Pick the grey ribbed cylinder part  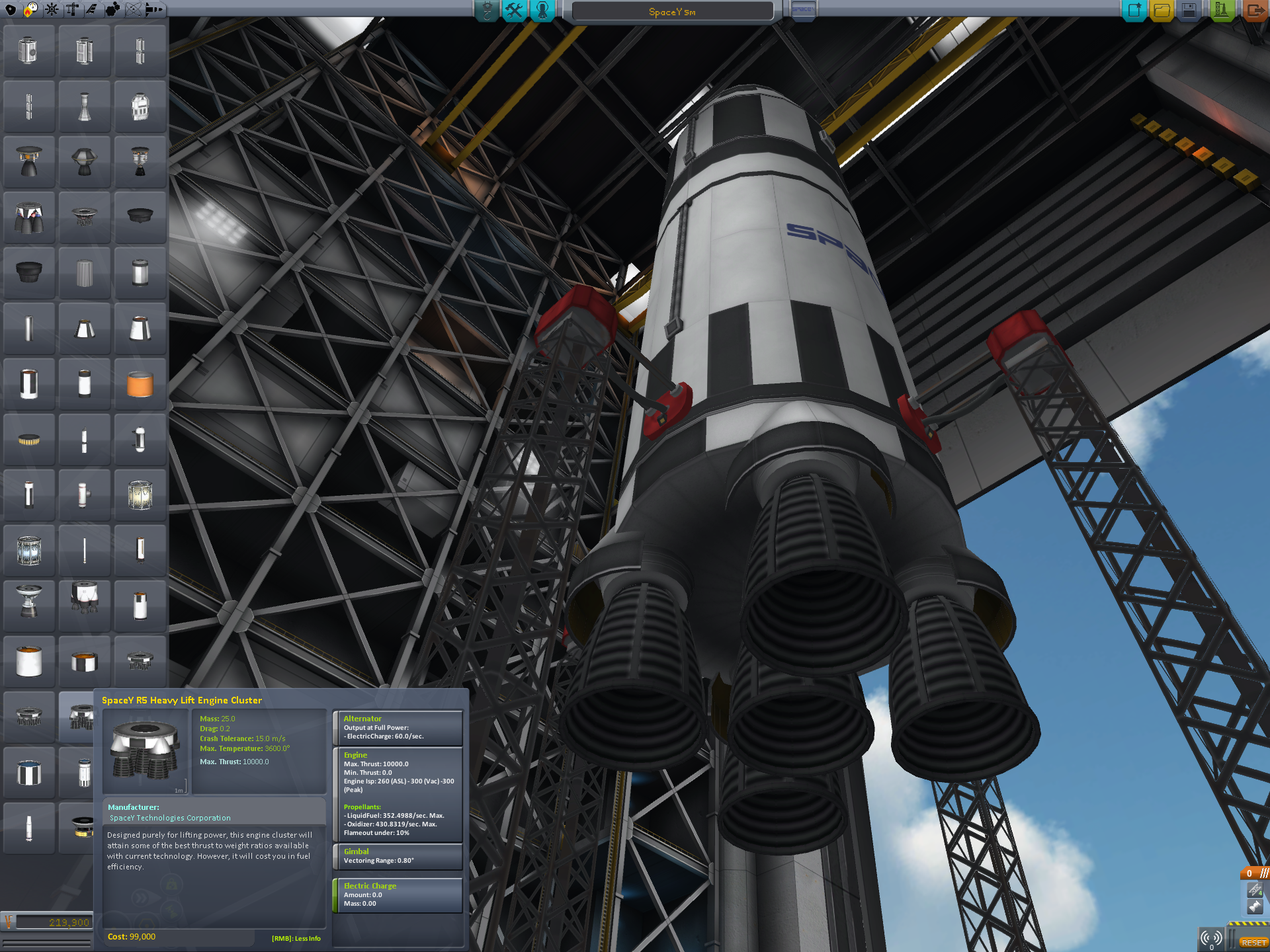[x=84, y=273]
